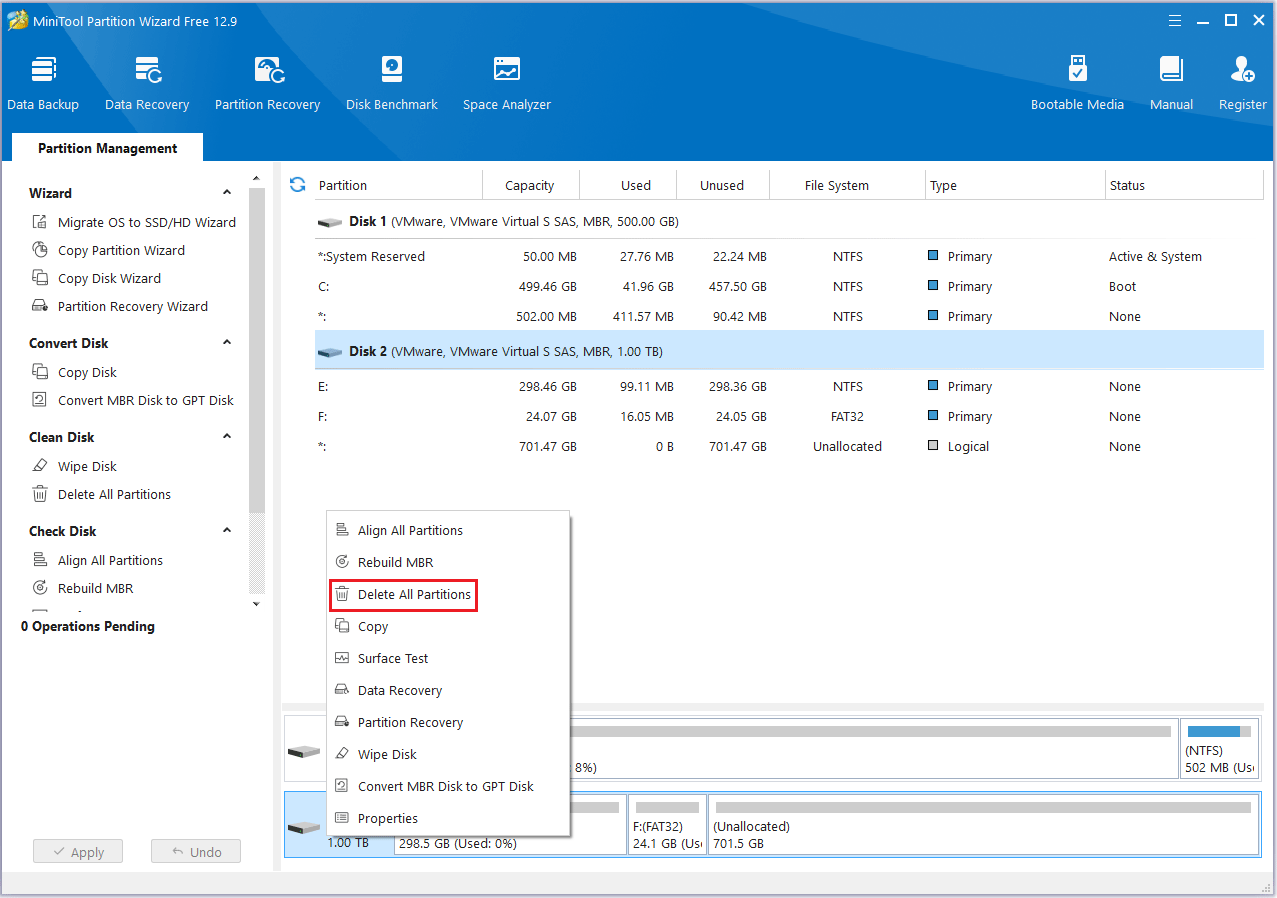Click the Undo button

196,852
